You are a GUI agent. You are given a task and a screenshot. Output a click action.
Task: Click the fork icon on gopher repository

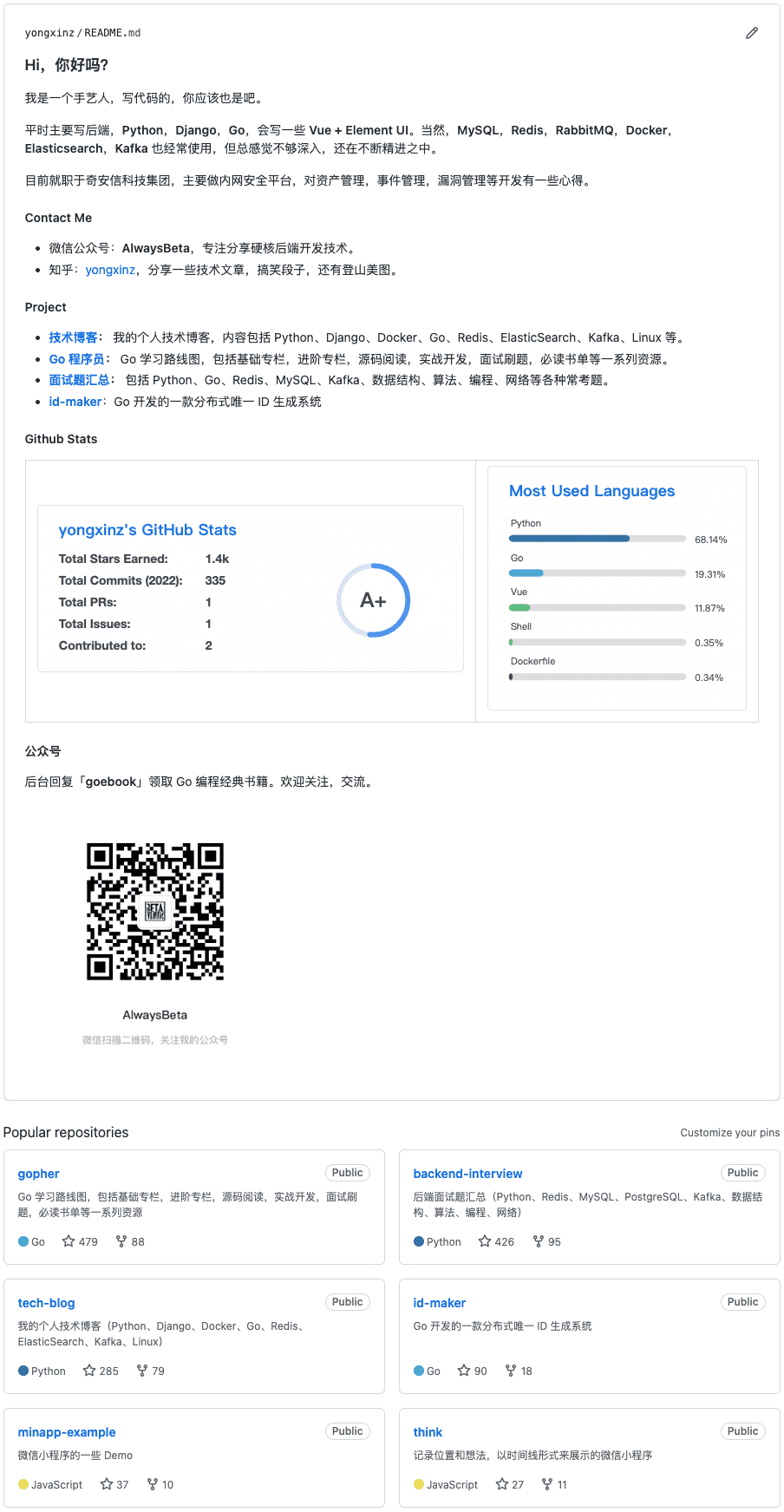point(121,1241)
